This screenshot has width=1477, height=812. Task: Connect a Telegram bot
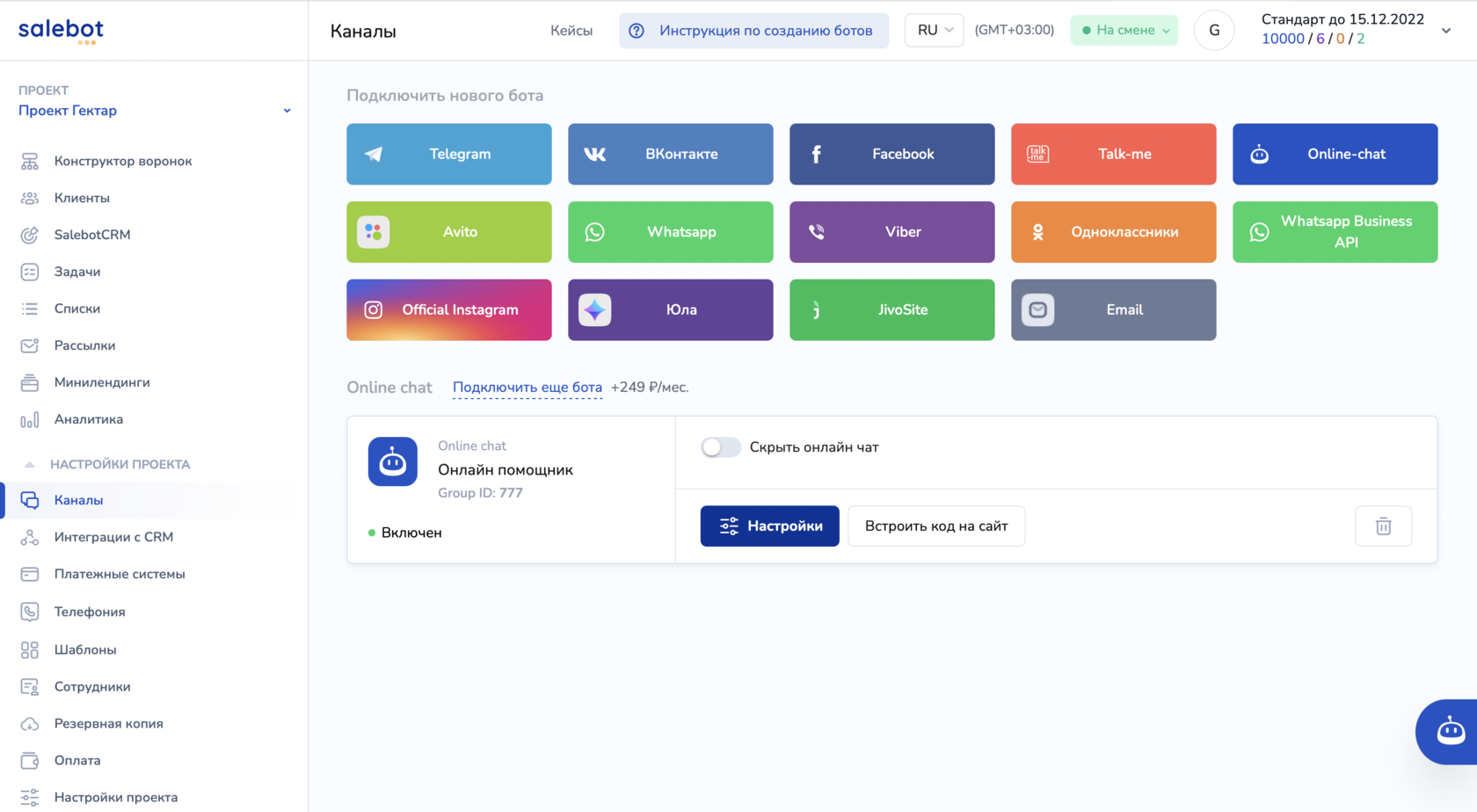(449, 154)
